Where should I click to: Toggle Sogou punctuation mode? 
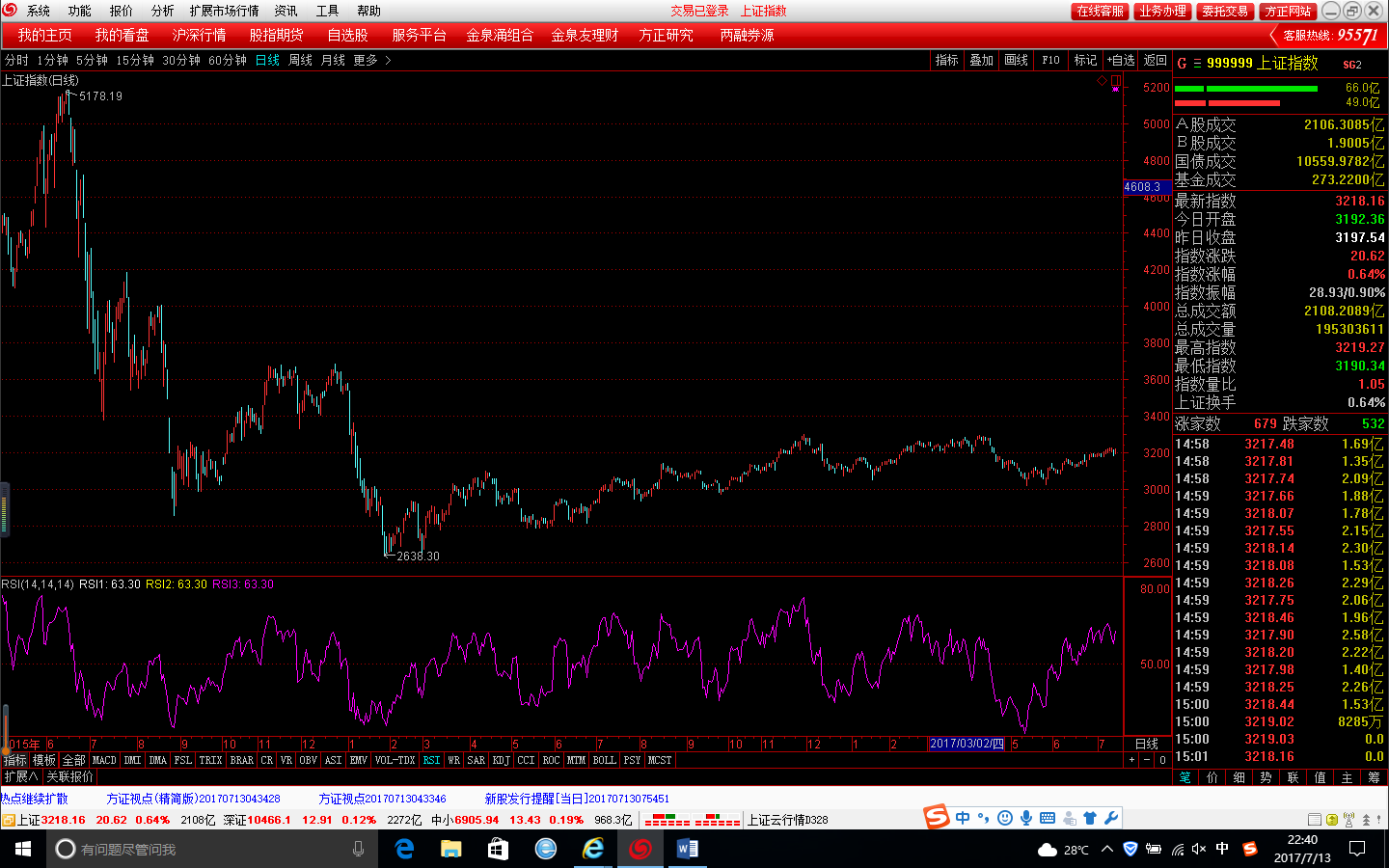click(x=984, y=818)
